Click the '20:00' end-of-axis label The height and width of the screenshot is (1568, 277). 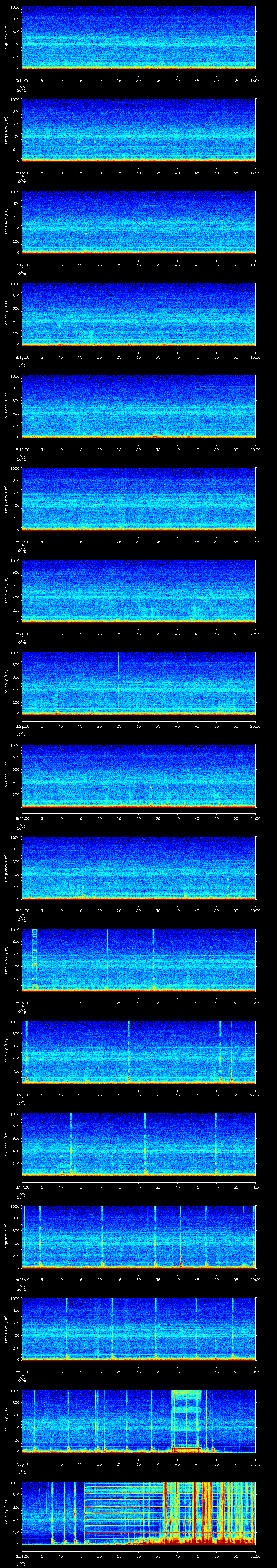(256, 449)
